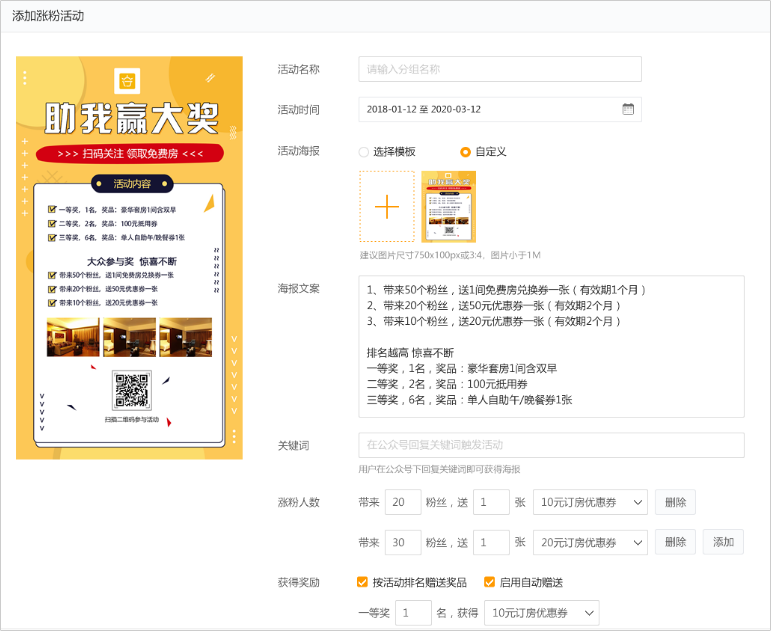Click 删除 button on the 20 fans row

675,502
